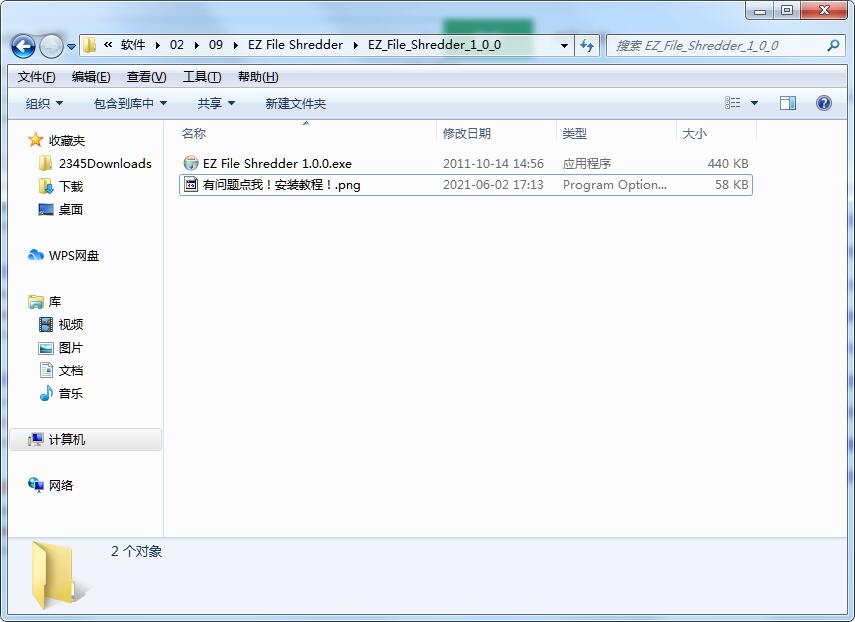Viewport: 855px width, 622px height.
Task: Sort by the 修改日期 column header
Action: pyautogui.click(x=497, y=134)
